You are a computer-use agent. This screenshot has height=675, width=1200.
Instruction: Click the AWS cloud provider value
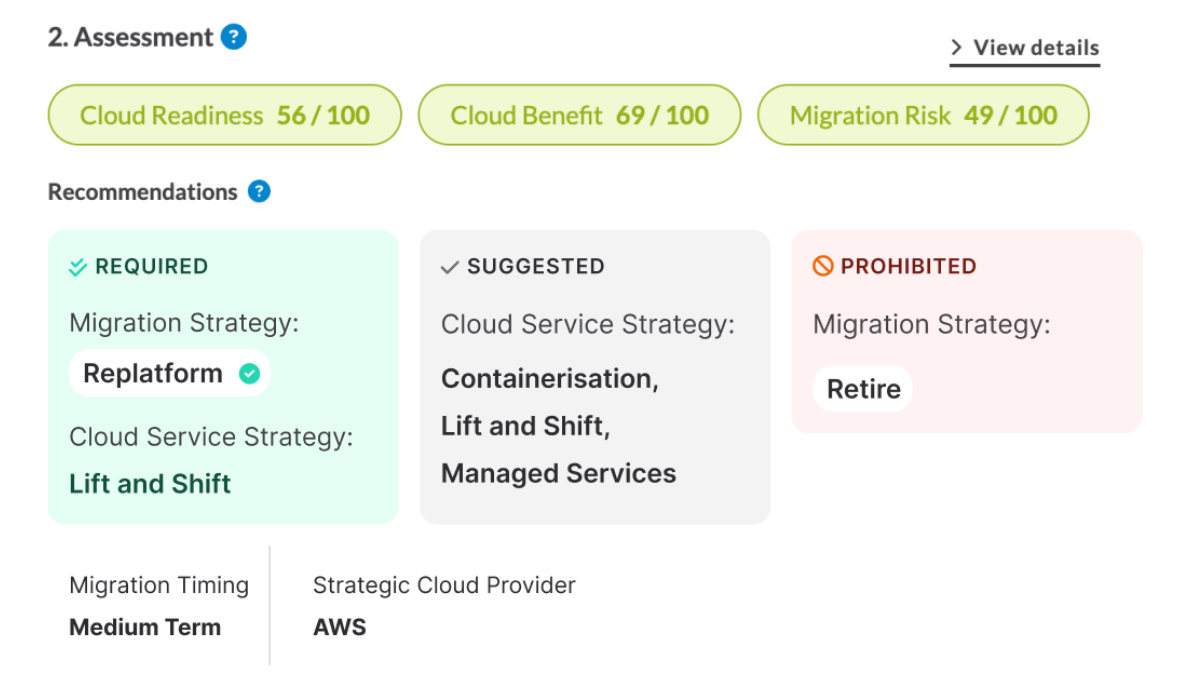click(x=340, y=628)
